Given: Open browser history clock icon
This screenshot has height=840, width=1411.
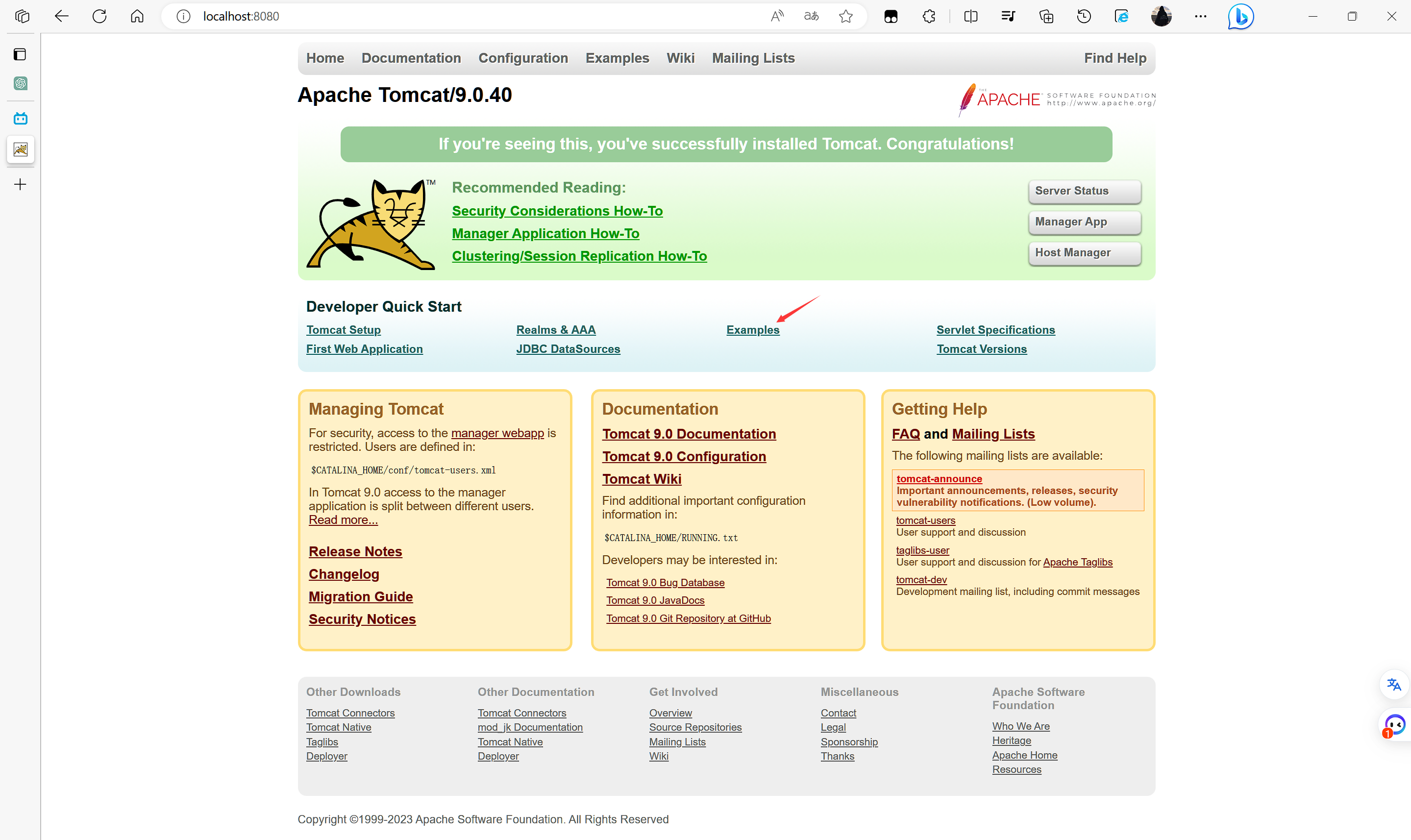Looking at the screenshot, I should point(1084,16).
